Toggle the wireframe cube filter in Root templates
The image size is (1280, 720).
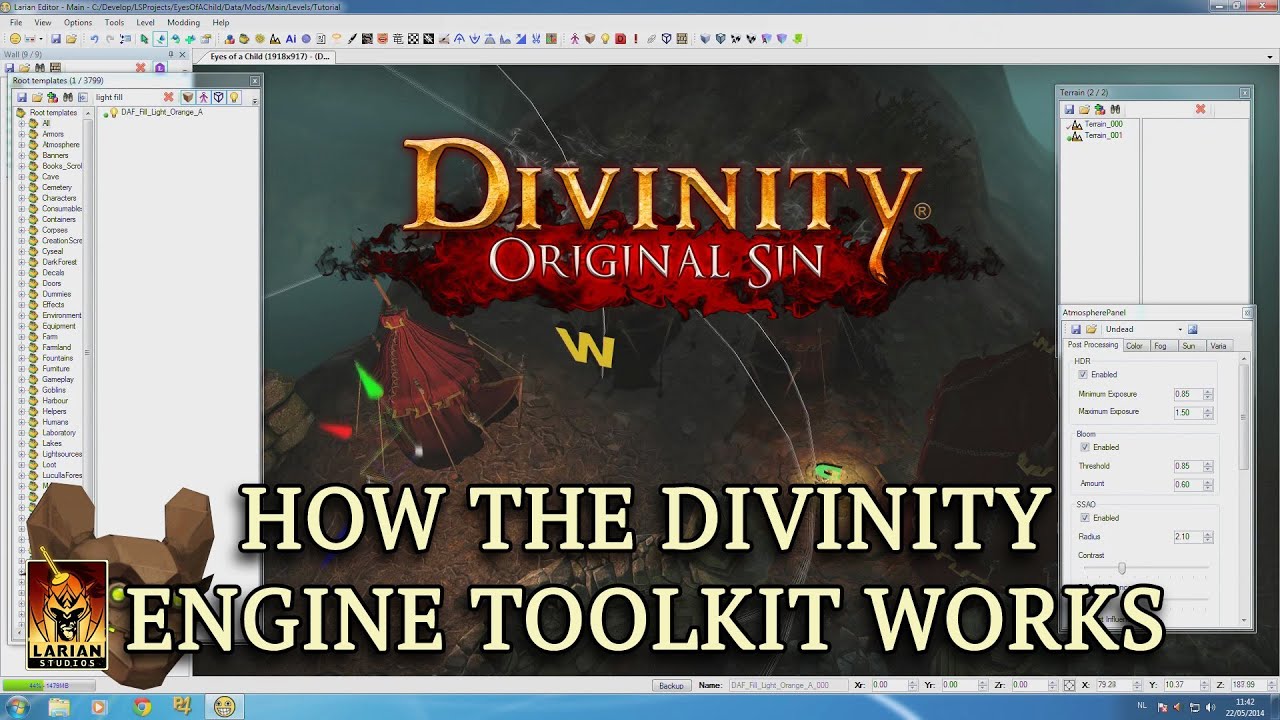[x=218, y=97]
